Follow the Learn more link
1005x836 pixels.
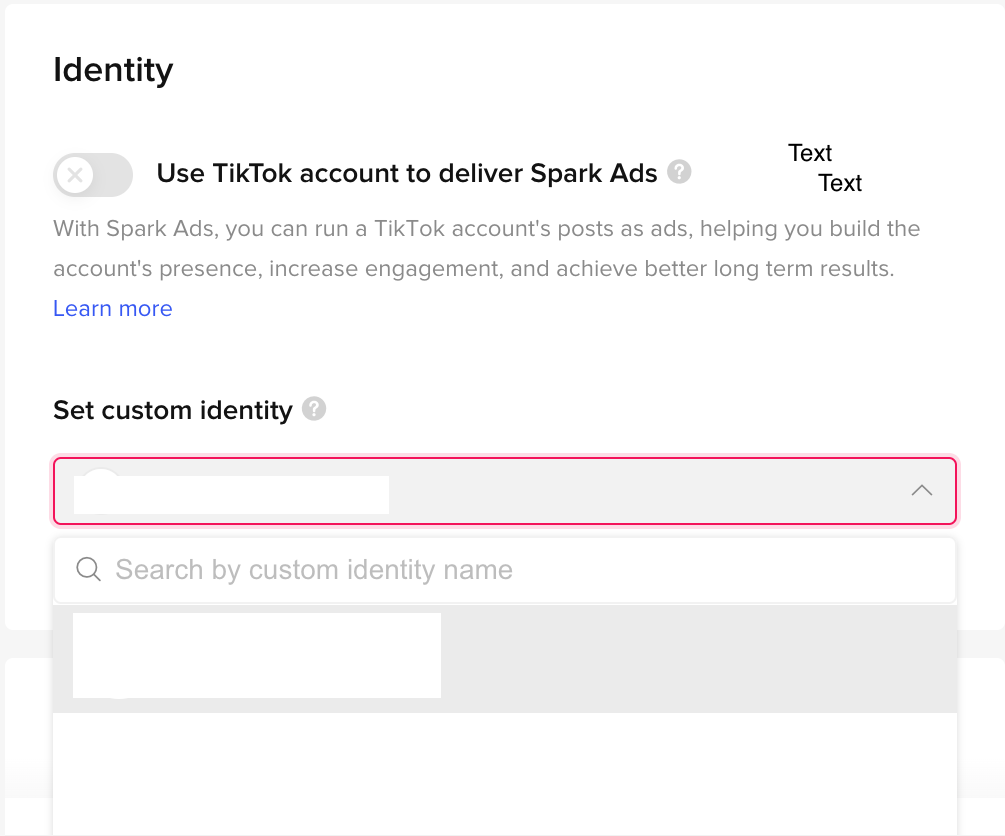113,308
